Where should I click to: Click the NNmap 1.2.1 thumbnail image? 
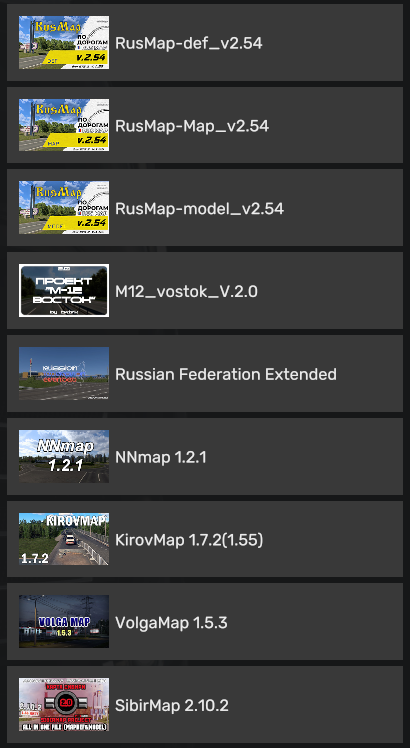64,456
